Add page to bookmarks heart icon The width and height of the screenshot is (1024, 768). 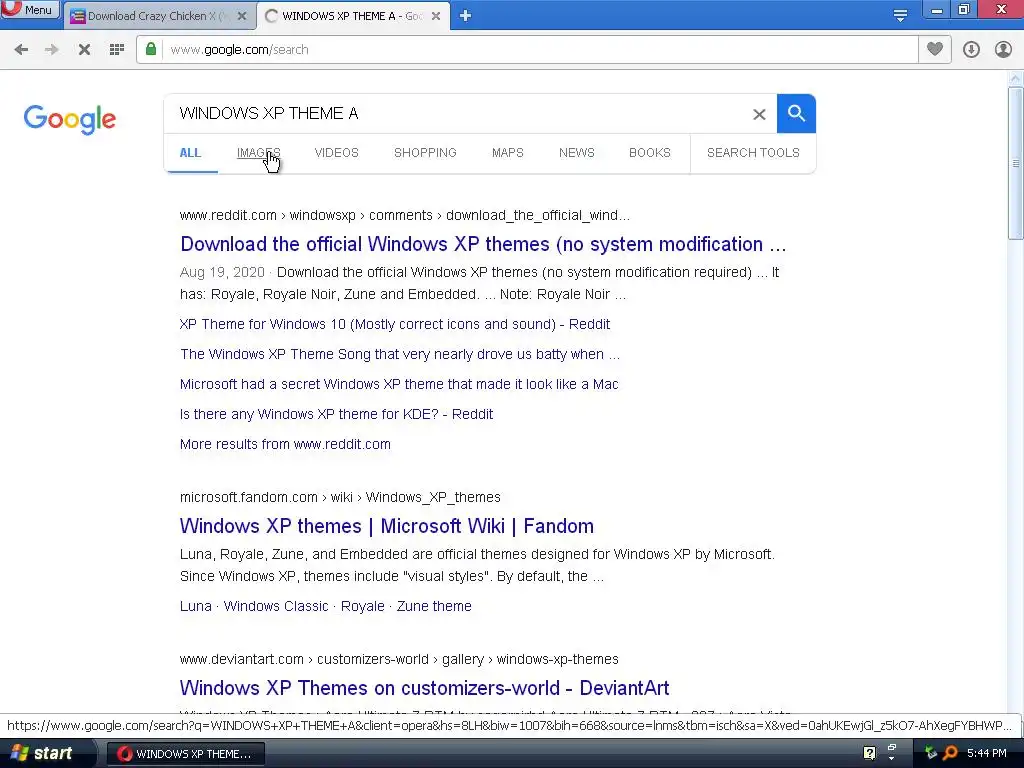(x=935, y=49)
